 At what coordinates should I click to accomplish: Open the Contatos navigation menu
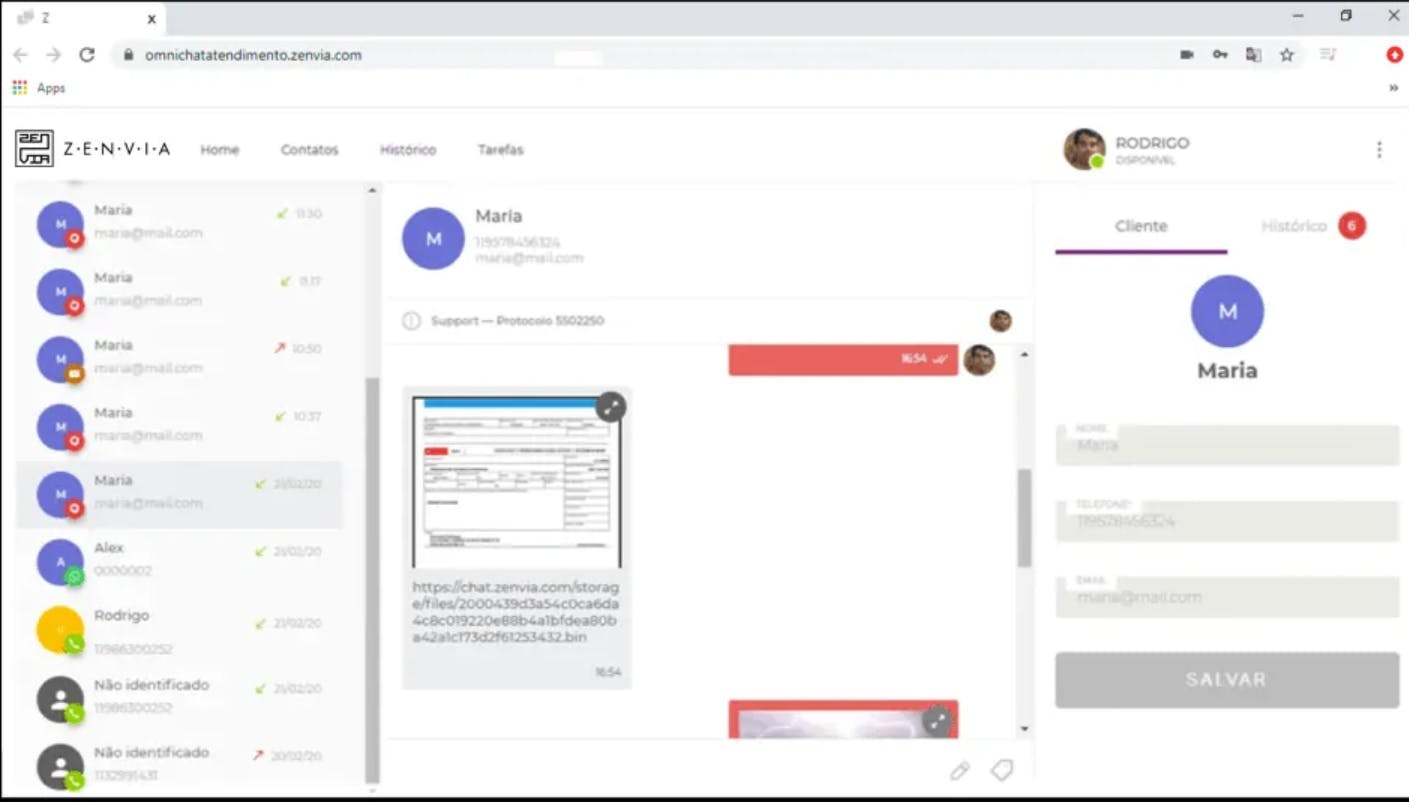tap(308, 149)
